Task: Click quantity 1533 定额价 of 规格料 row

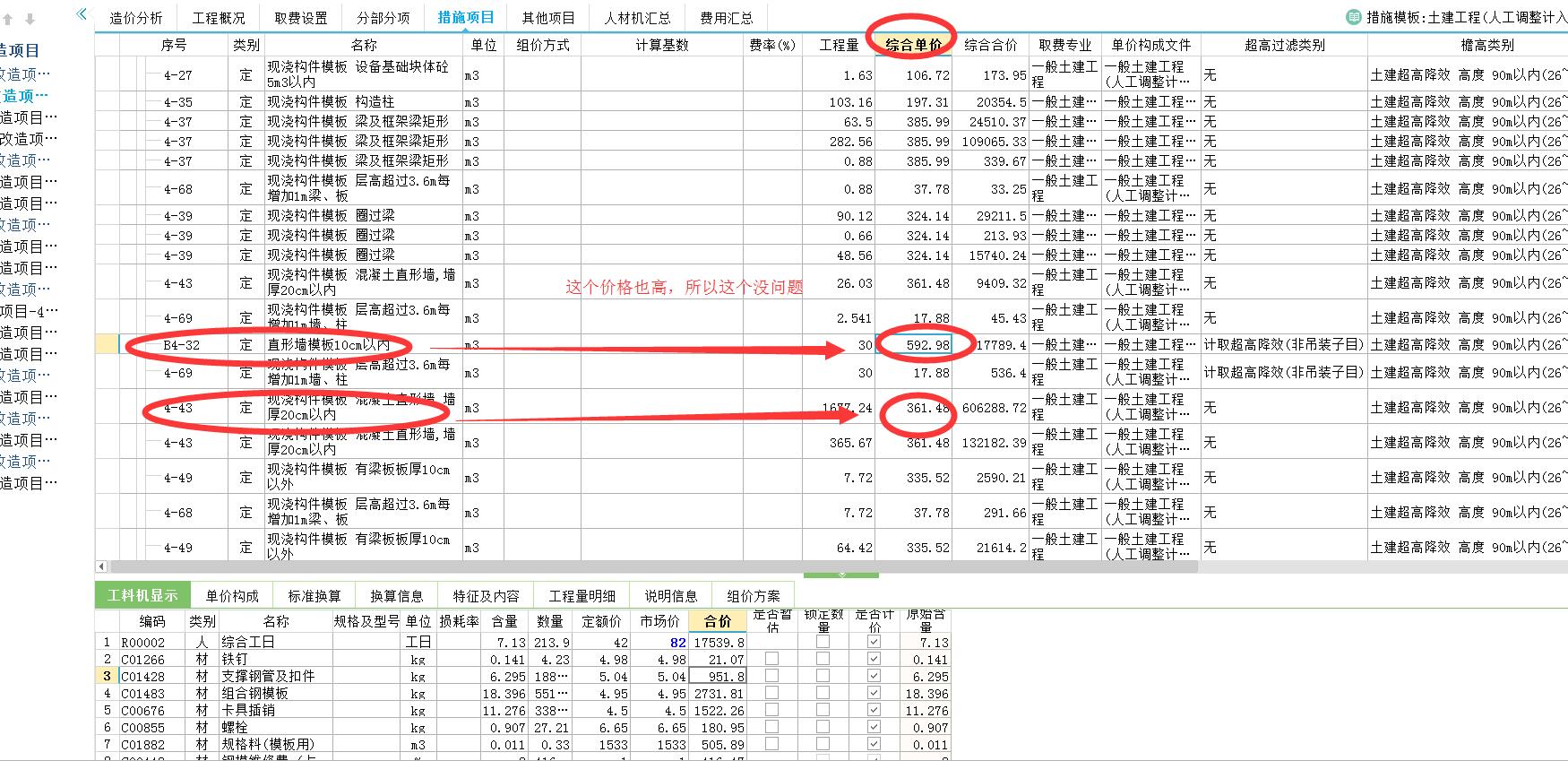Action: coord(603,744)
